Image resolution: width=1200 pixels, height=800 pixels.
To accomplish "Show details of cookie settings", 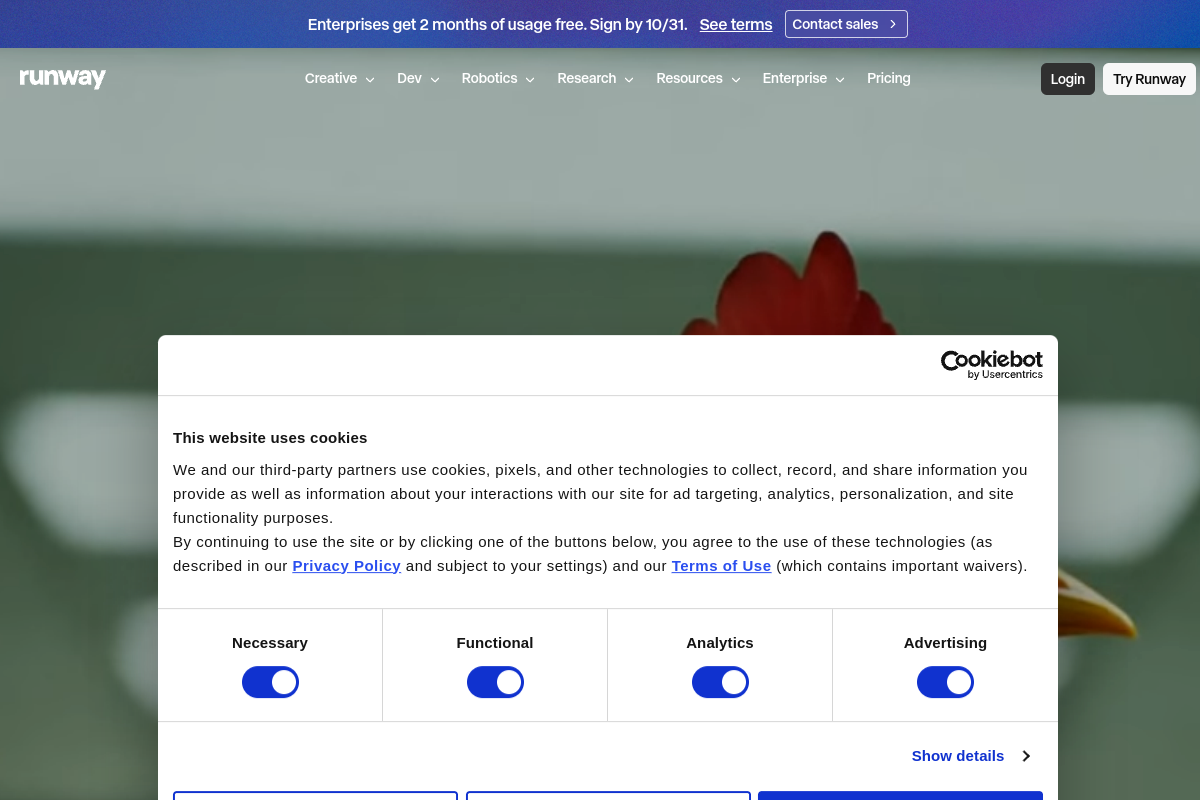I will pyautogui.click(x=971, y=756).
